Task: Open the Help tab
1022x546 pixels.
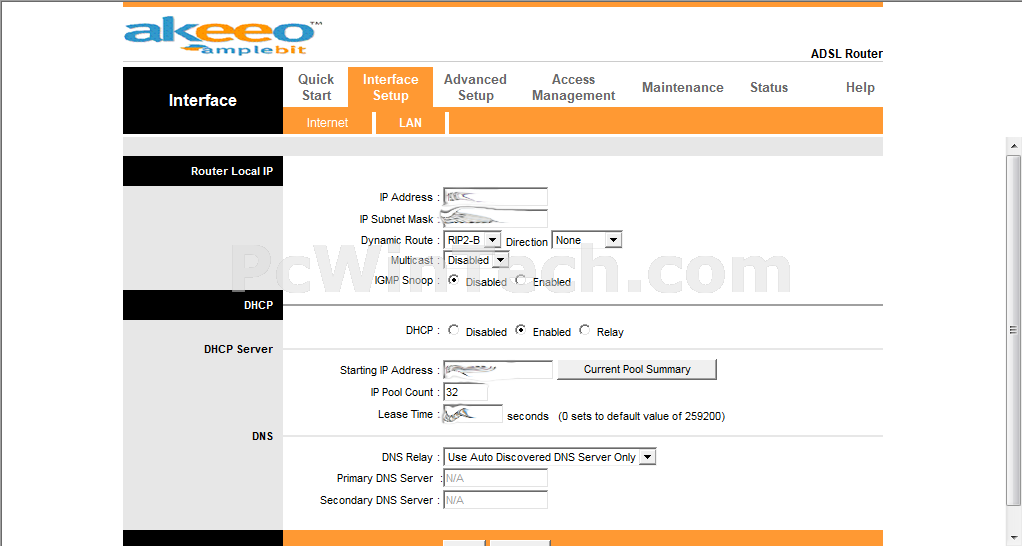Action: pyautogui.click(x=860, y=87)
